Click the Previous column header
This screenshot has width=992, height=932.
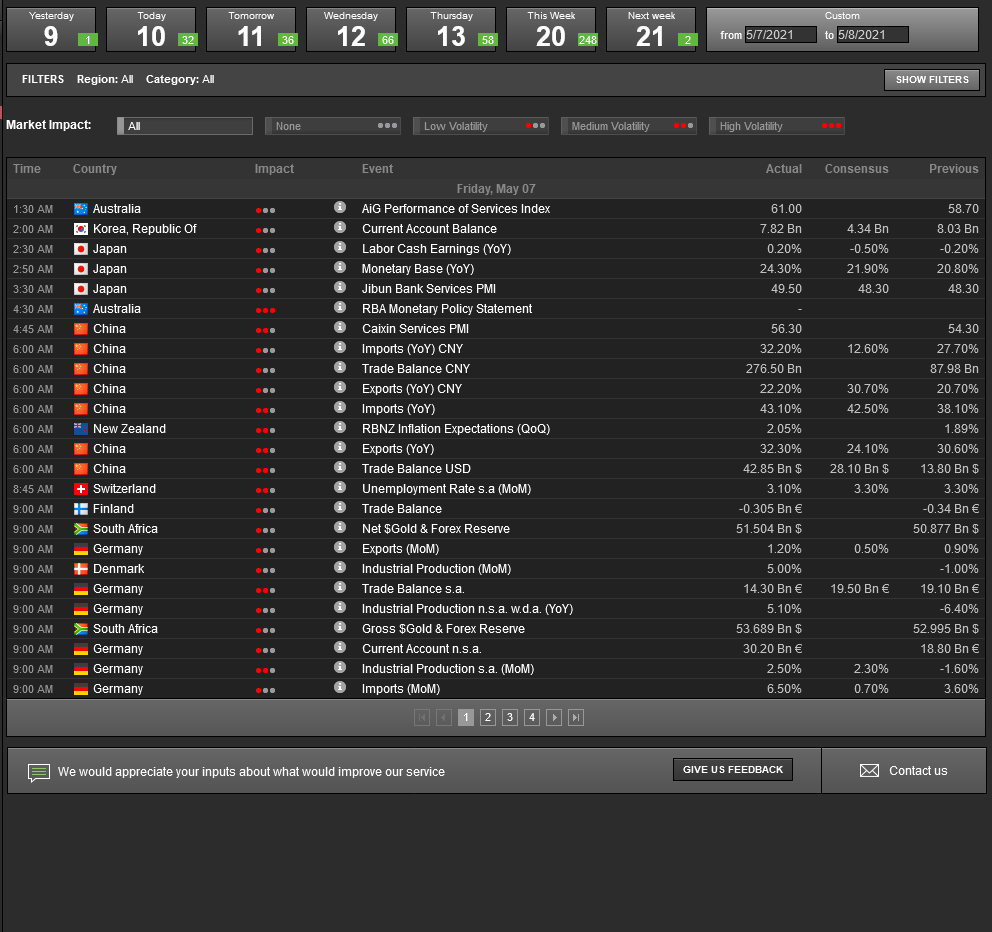(x=953, y=169)
